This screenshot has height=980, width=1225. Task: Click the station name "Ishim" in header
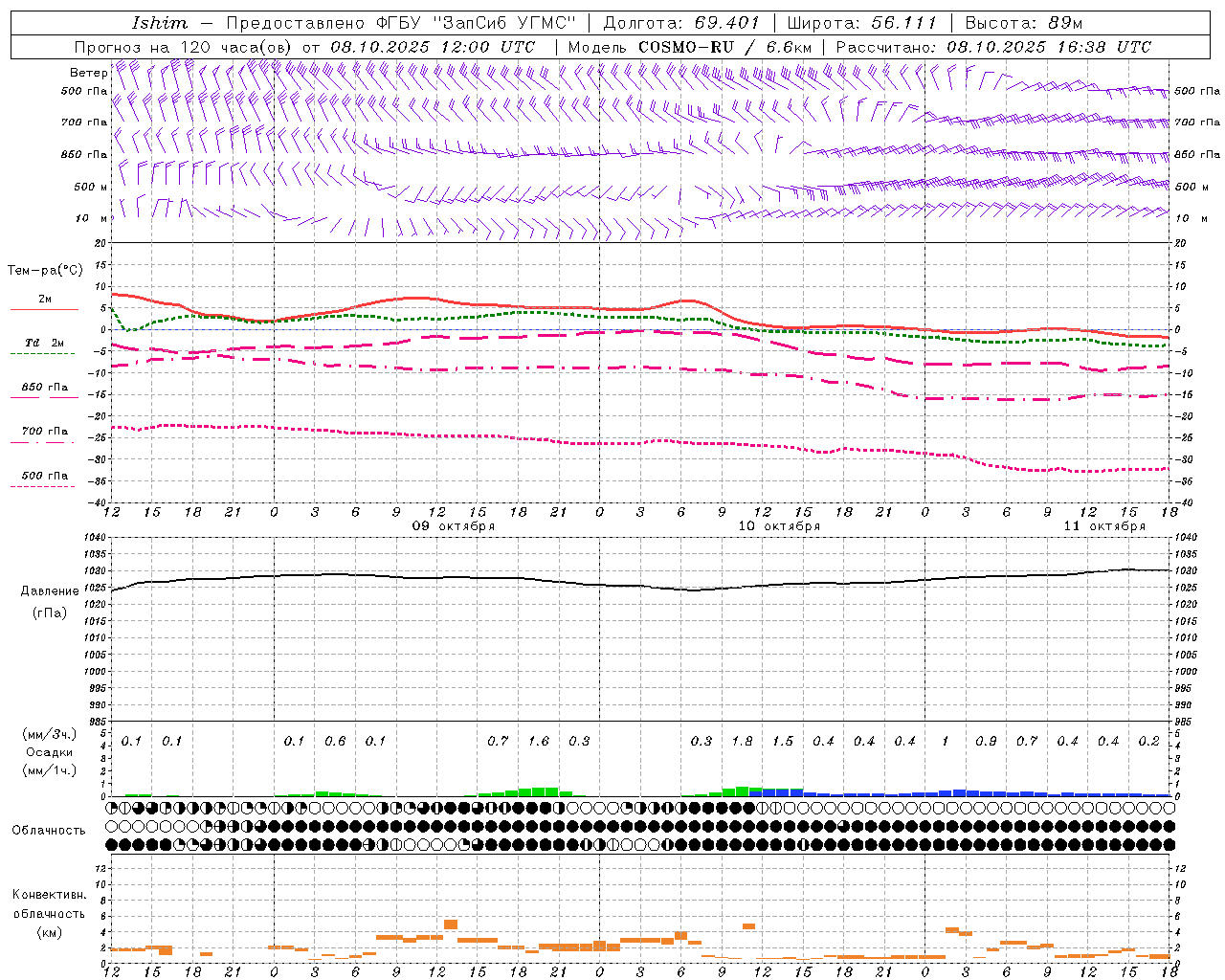point(160,23)
